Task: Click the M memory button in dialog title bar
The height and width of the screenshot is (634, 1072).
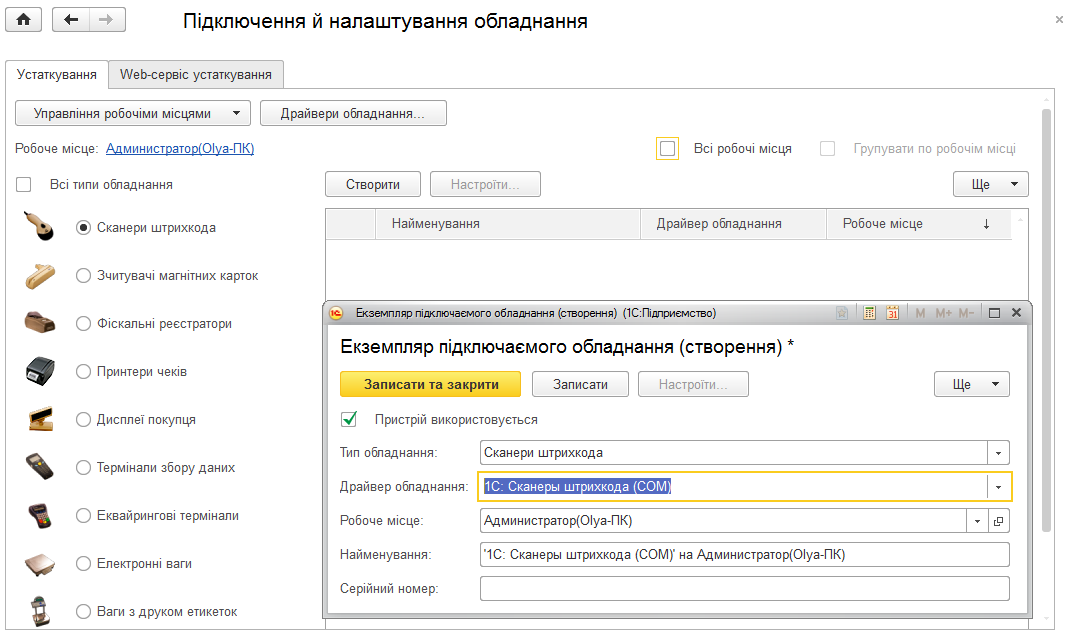Action: click(920, 313)
